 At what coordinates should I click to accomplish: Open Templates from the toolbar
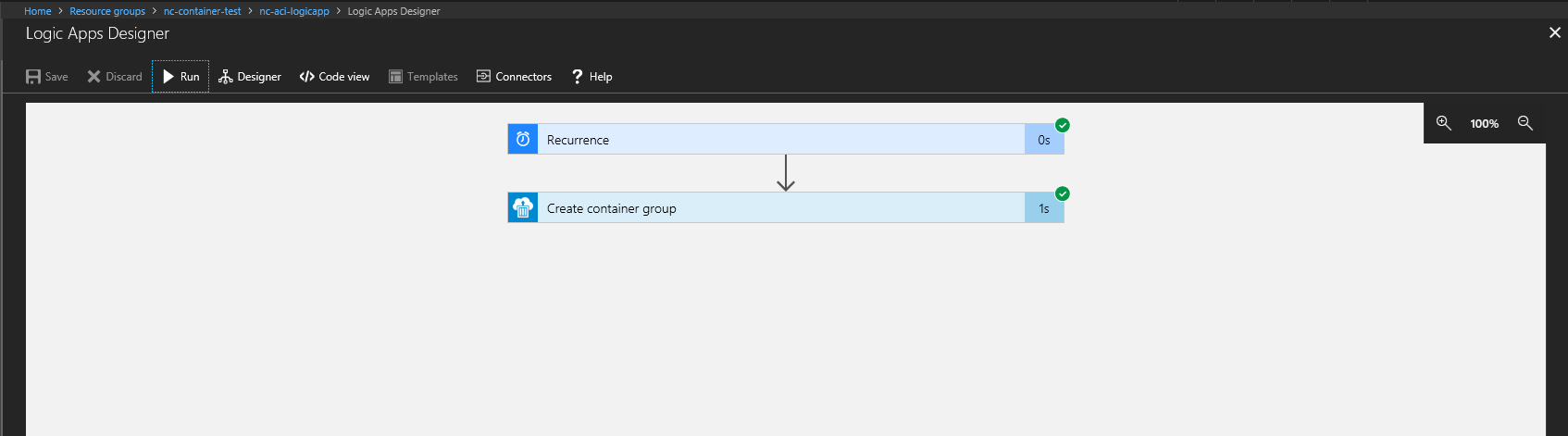[423, 77]
